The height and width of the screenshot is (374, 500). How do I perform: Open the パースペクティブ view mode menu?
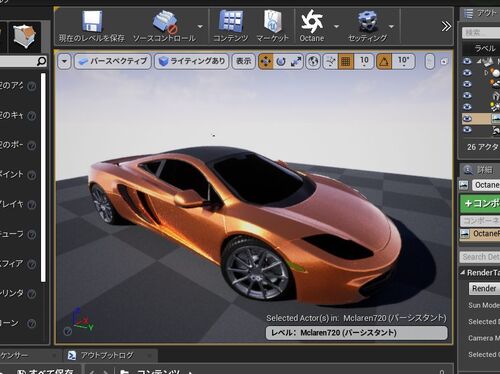pos(113,61)
